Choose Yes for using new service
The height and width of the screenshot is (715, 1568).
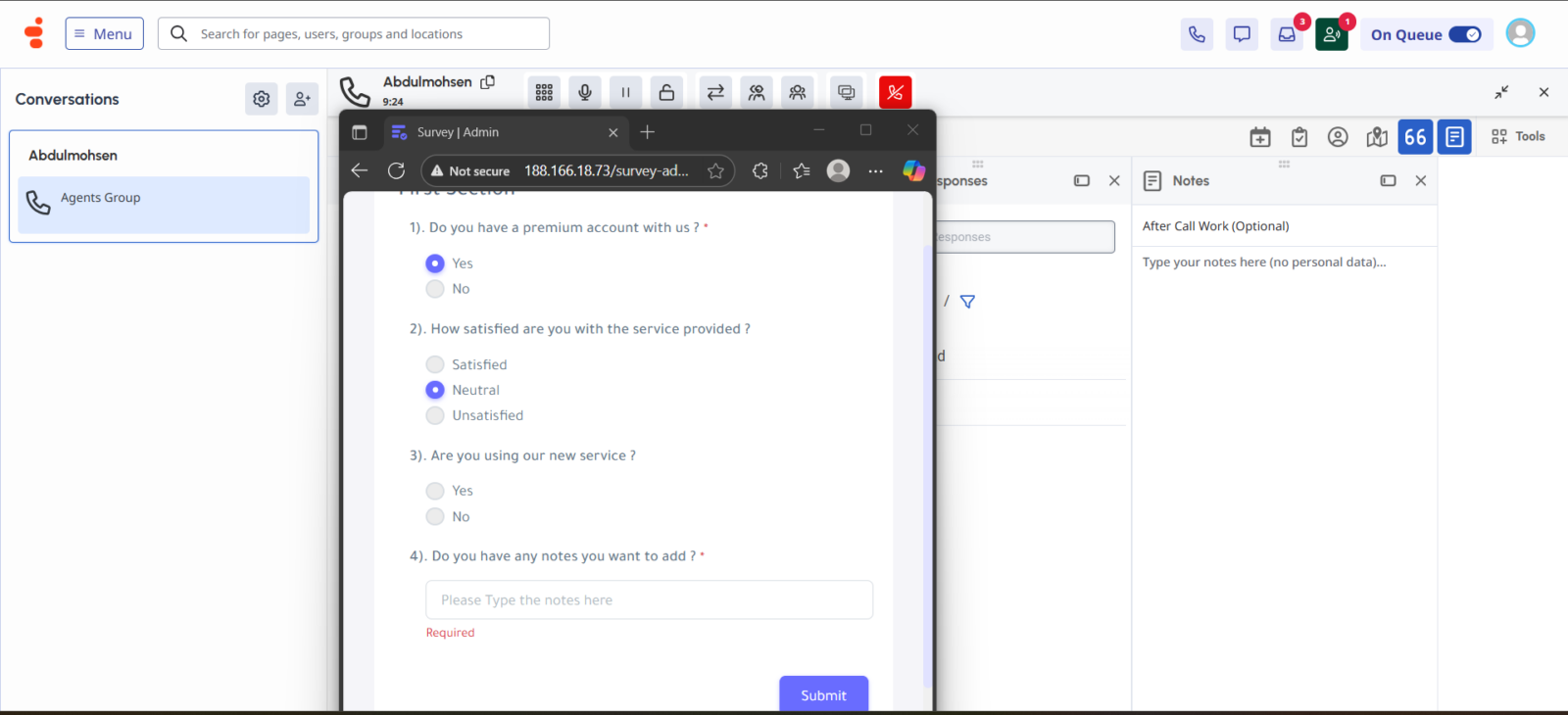click(435, 491)
